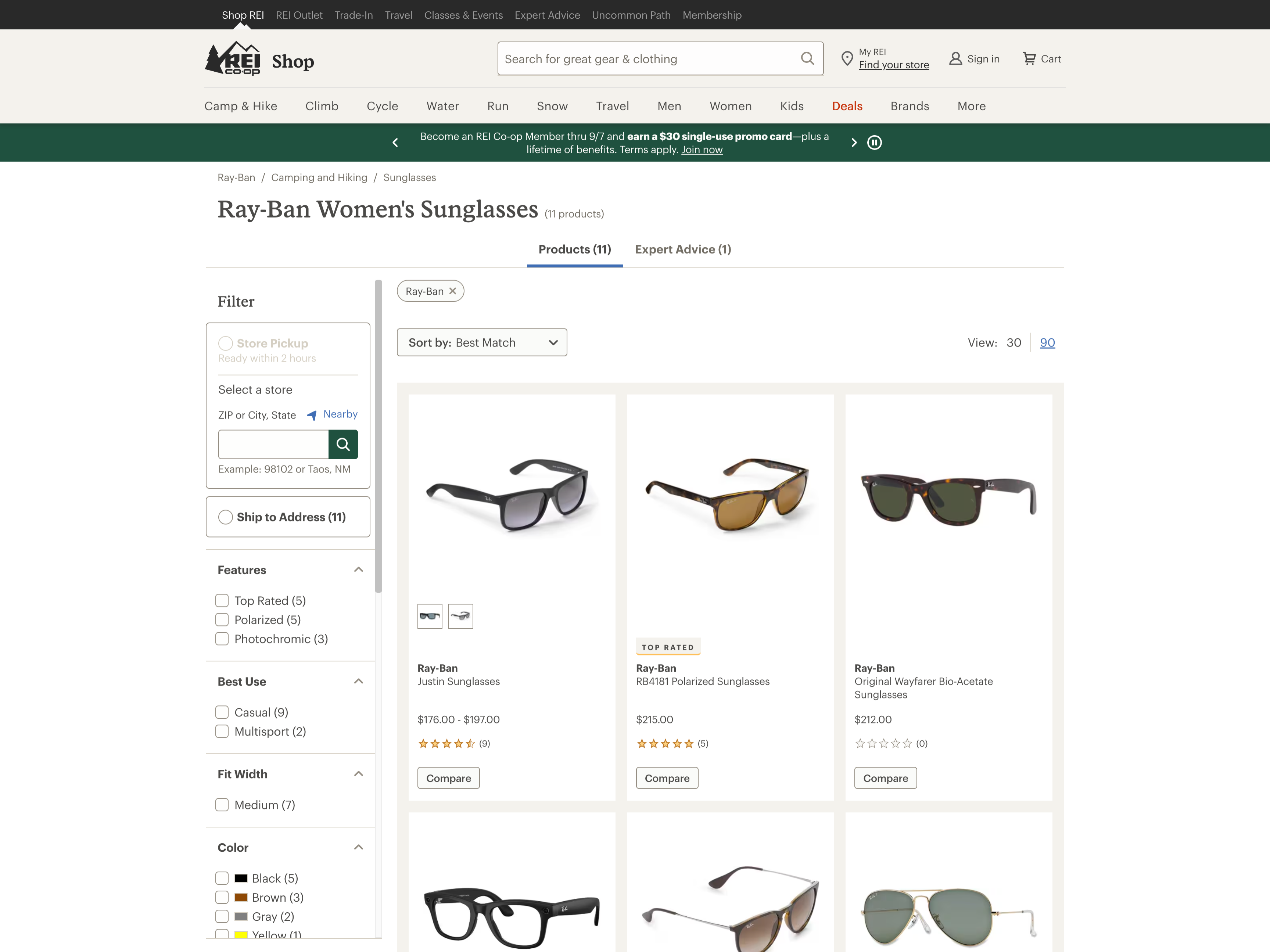This screenshot has width=1270, height=952.
Task: Compare Original Wayfarer Bio-Acetate Sunglasses
Action: [x=885, y=778]
